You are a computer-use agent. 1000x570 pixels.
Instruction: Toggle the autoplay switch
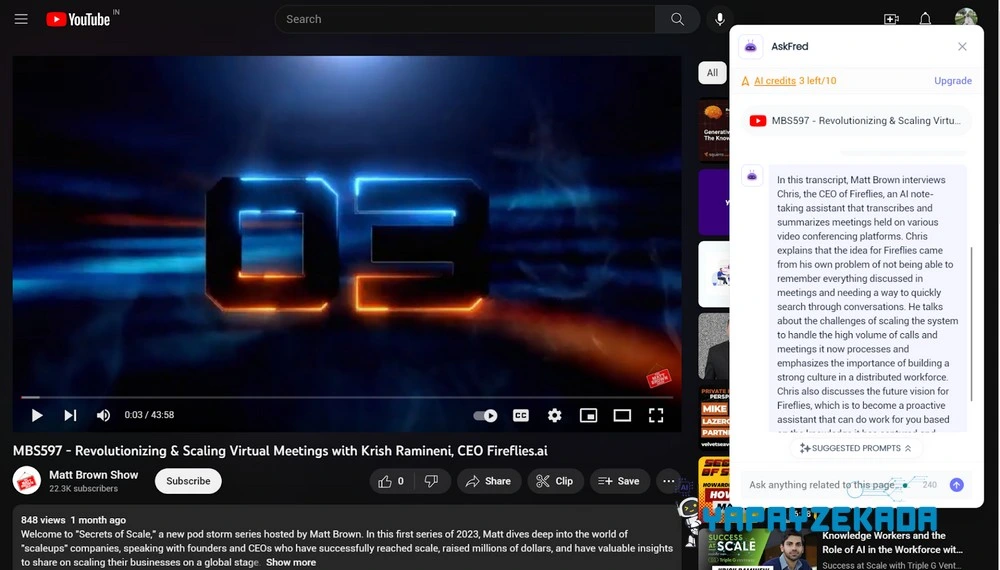[485, 415]
